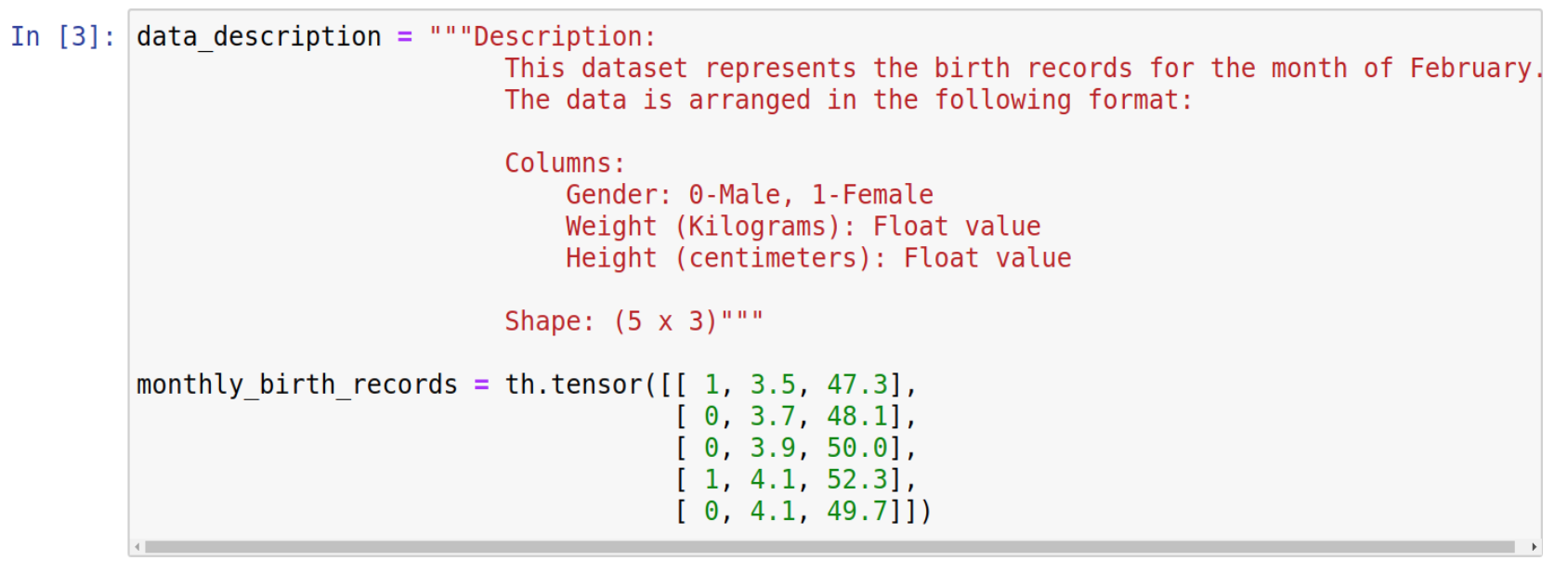The image size is (1568, 573).
Task: Click on Shape: (5 x 3) text
Action: pyautogui.click(x=611, y=321)
